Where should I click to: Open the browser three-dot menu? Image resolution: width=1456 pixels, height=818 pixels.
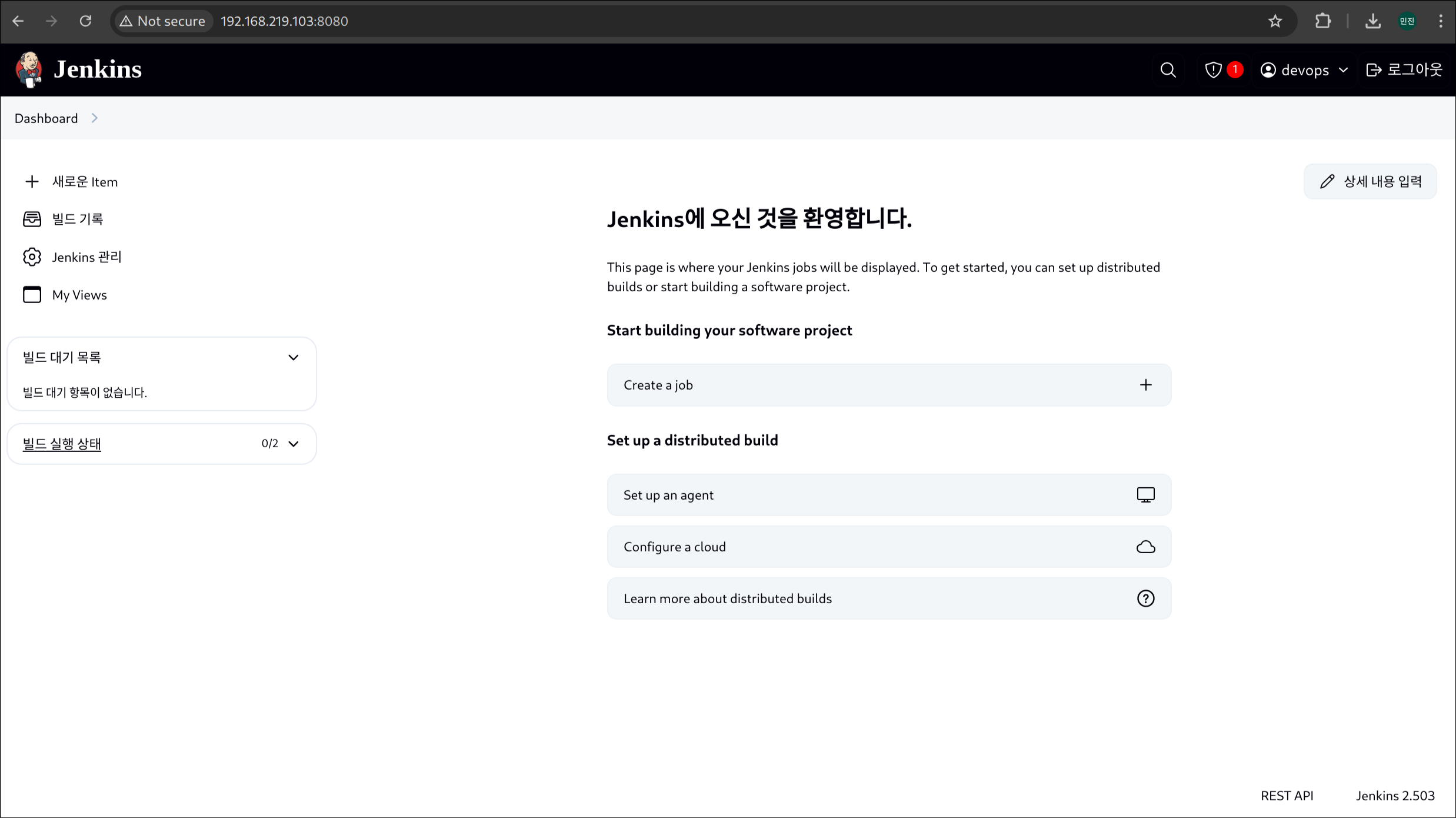pyautogui.click(x=1441, y=21)
